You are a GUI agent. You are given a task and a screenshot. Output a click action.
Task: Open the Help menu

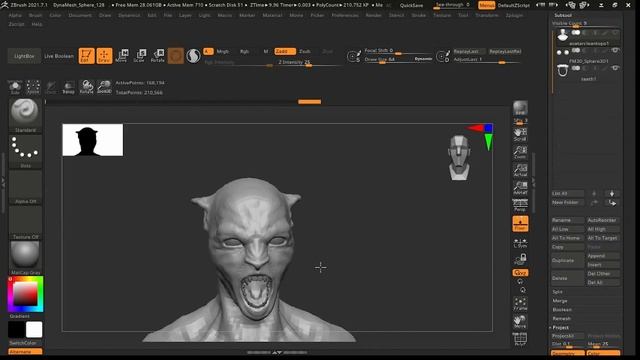(37, 24)
